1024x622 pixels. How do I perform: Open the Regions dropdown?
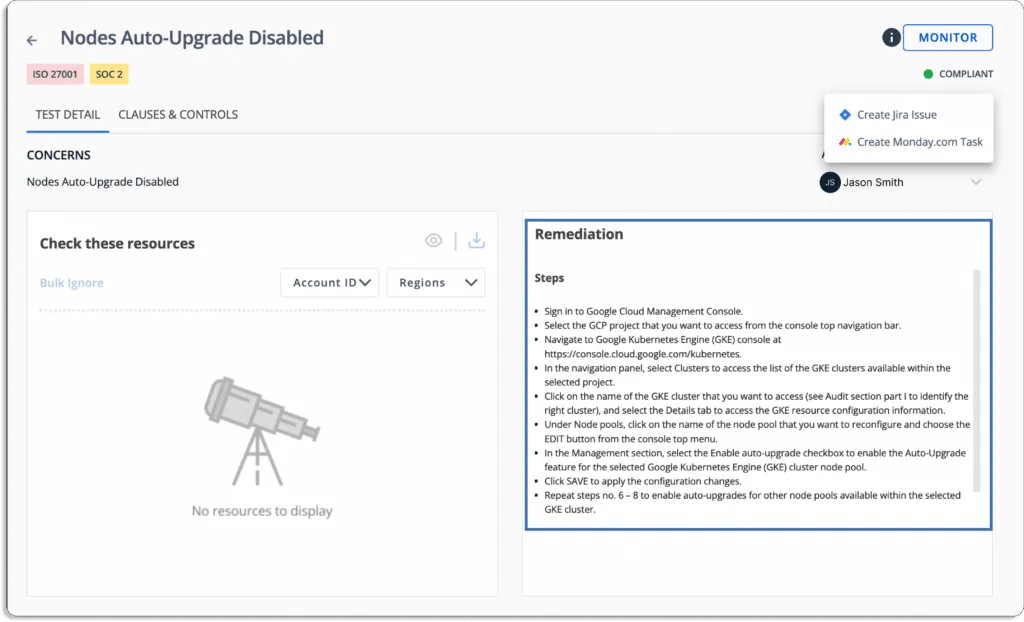click(x=435, y=282)
